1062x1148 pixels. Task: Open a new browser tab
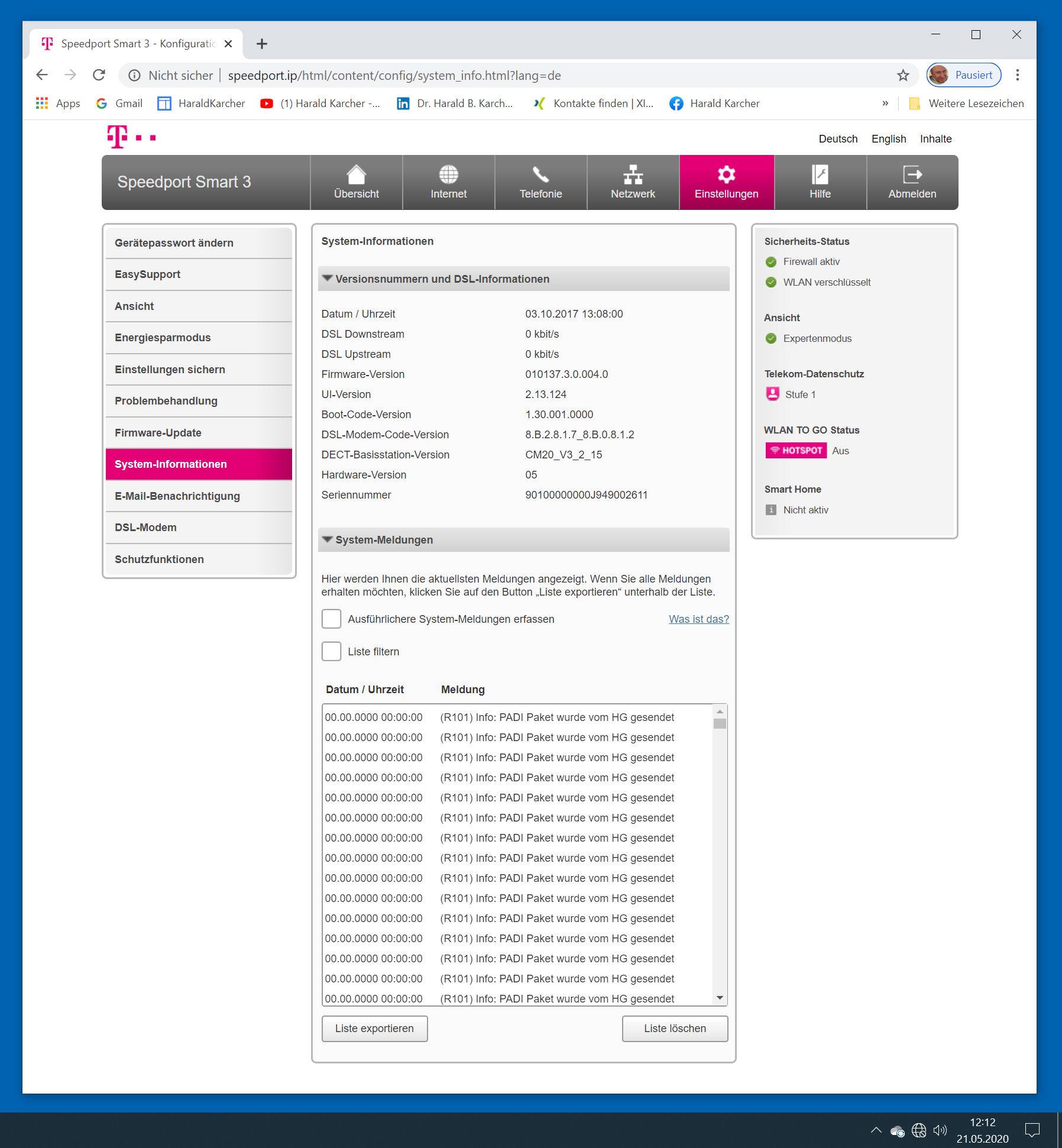[262, 44]
